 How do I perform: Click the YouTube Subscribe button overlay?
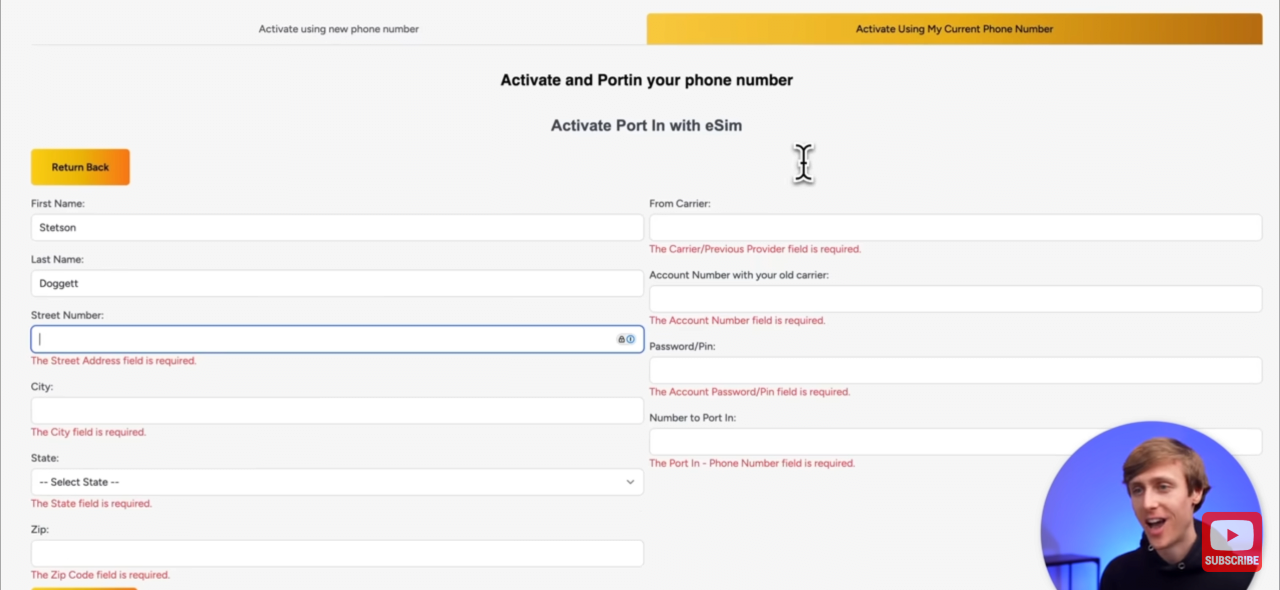1231,542
